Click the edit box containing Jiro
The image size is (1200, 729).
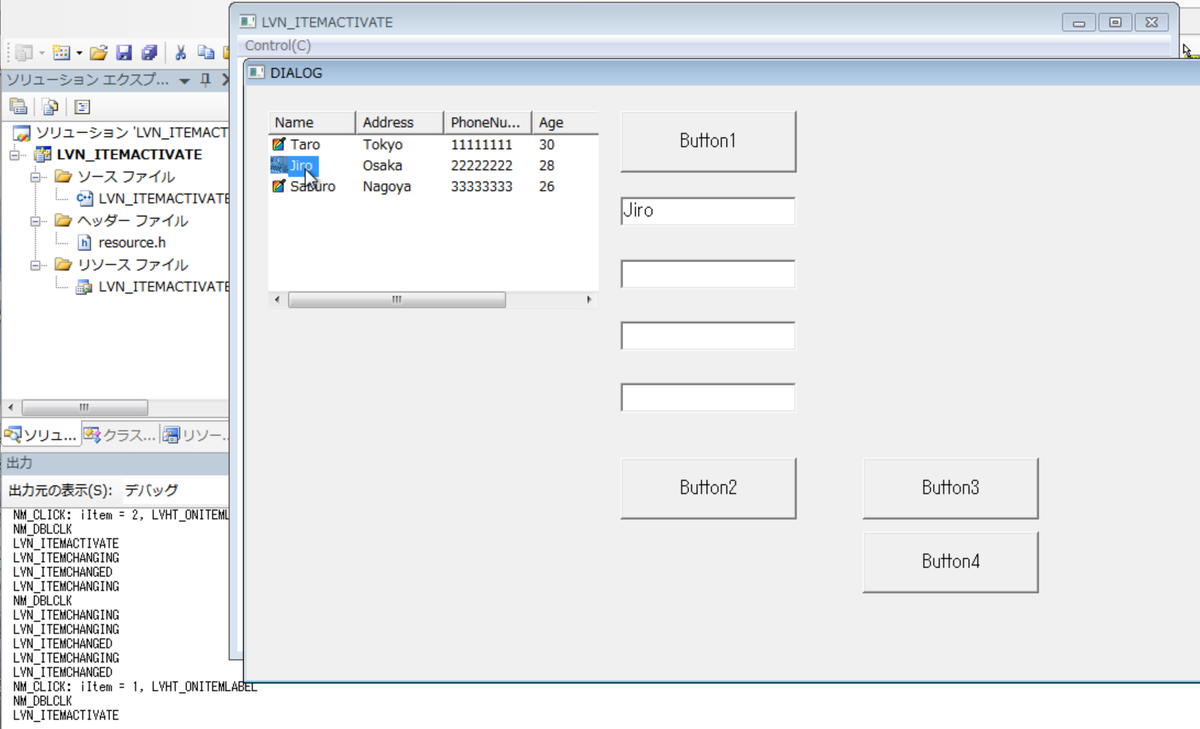[x=708, y=211]
